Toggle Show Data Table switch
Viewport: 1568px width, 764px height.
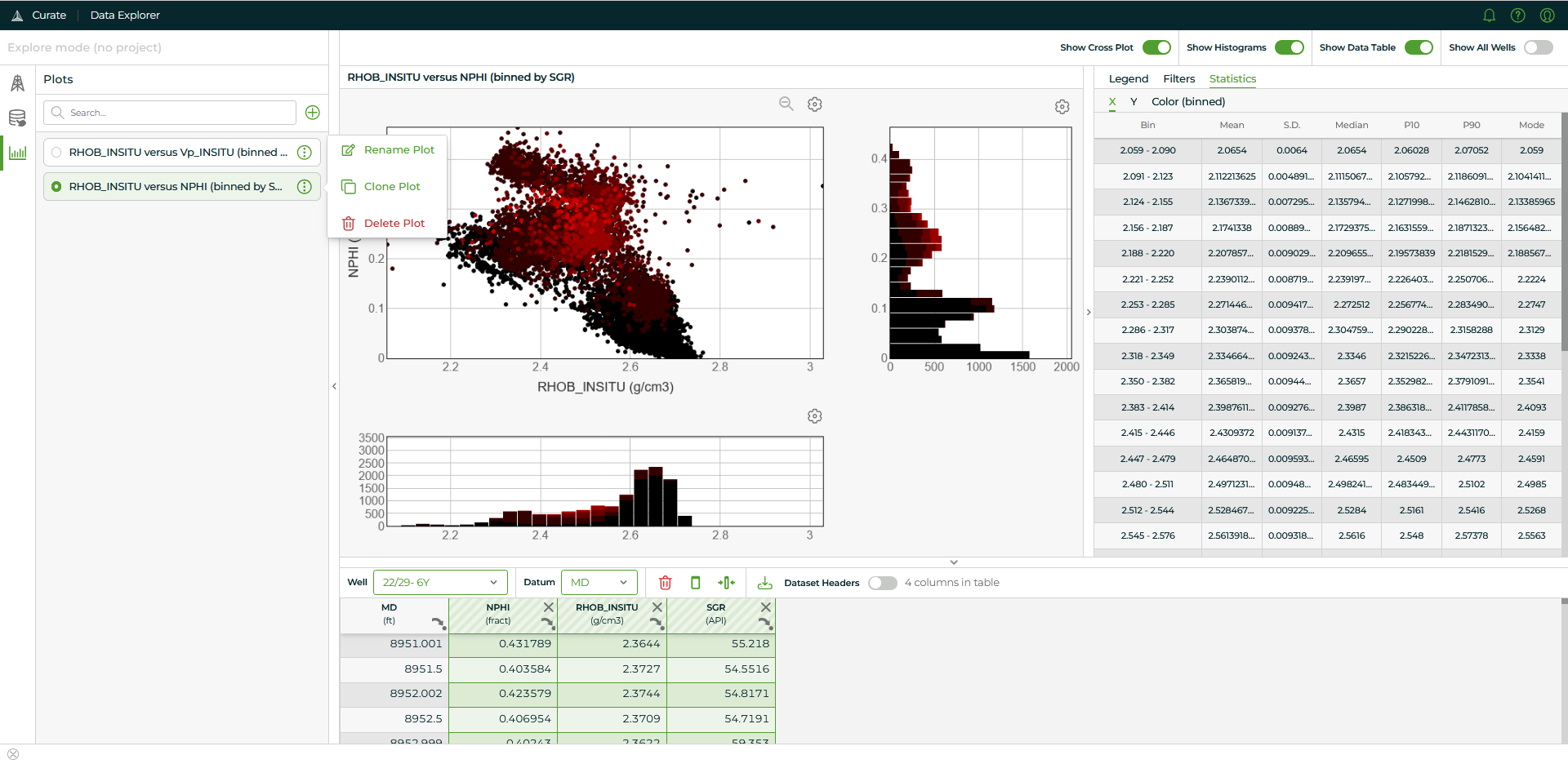[x=1419, y=47]
